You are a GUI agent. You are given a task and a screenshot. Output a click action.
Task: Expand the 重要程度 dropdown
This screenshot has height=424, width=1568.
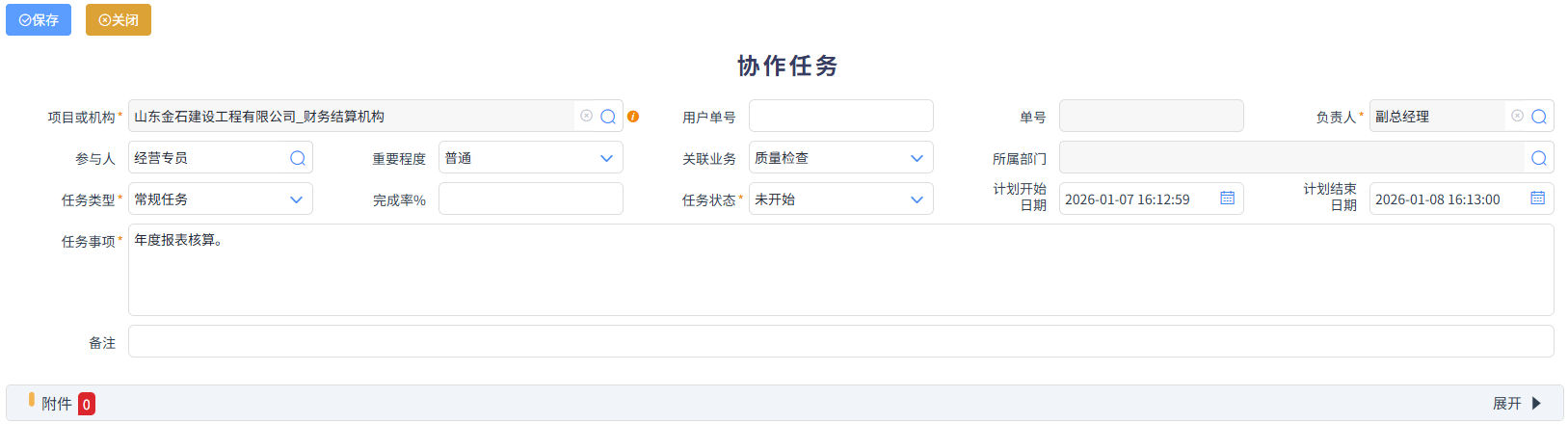click(606, 158)
